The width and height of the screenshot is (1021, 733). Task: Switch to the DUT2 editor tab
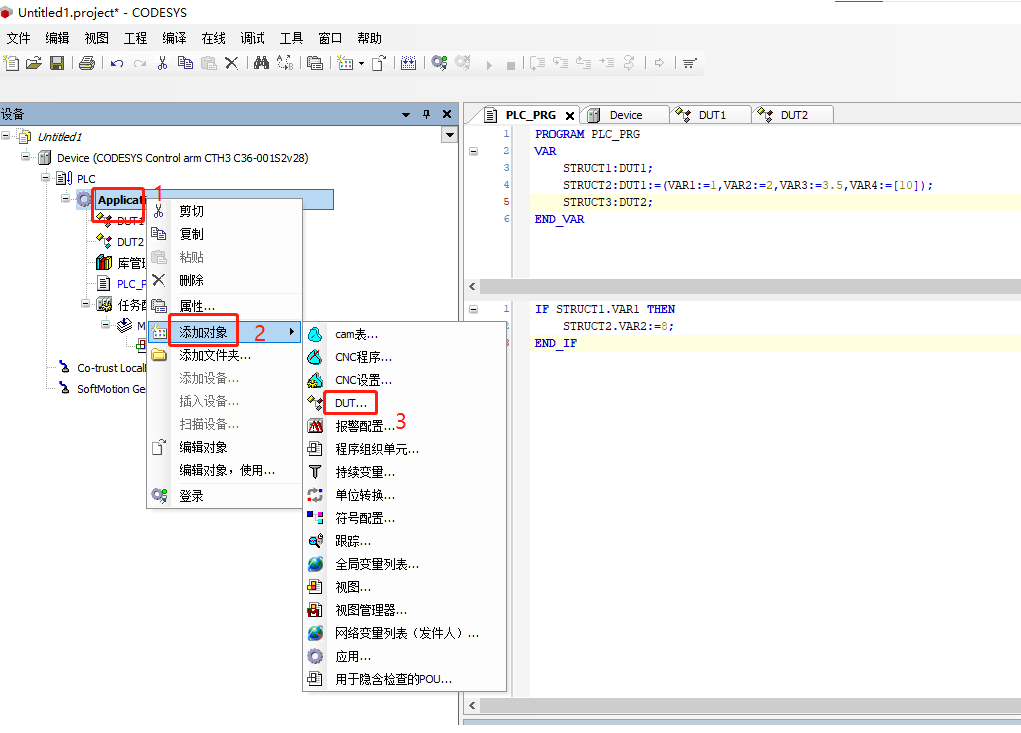[793, 115]
